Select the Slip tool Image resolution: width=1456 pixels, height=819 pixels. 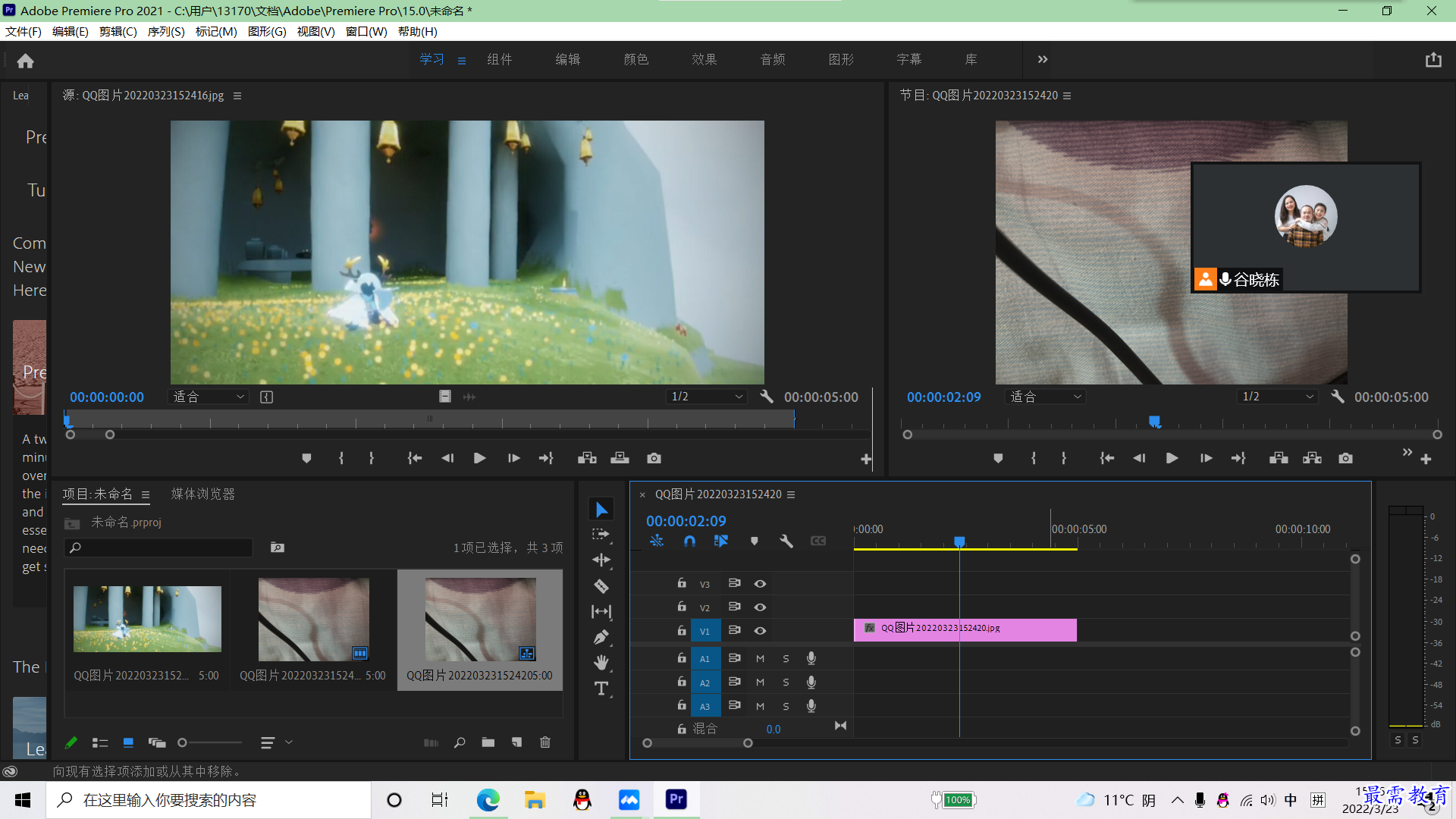601,612
